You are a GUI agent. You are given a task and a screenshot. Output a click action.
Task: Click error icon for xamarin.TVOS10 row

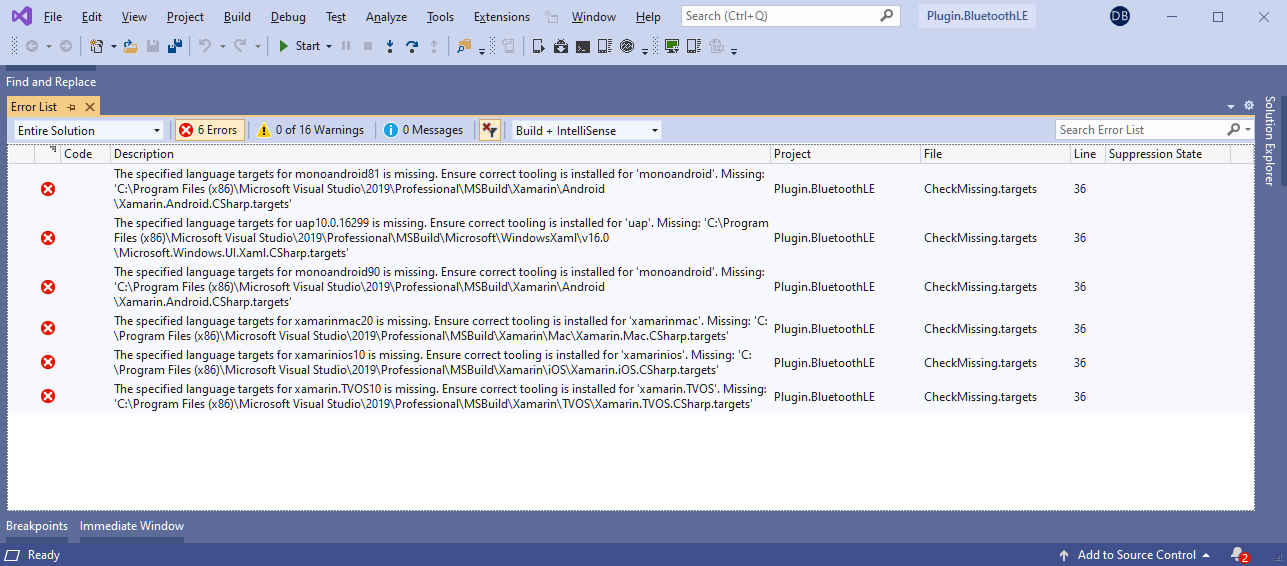tap(48, 396)
